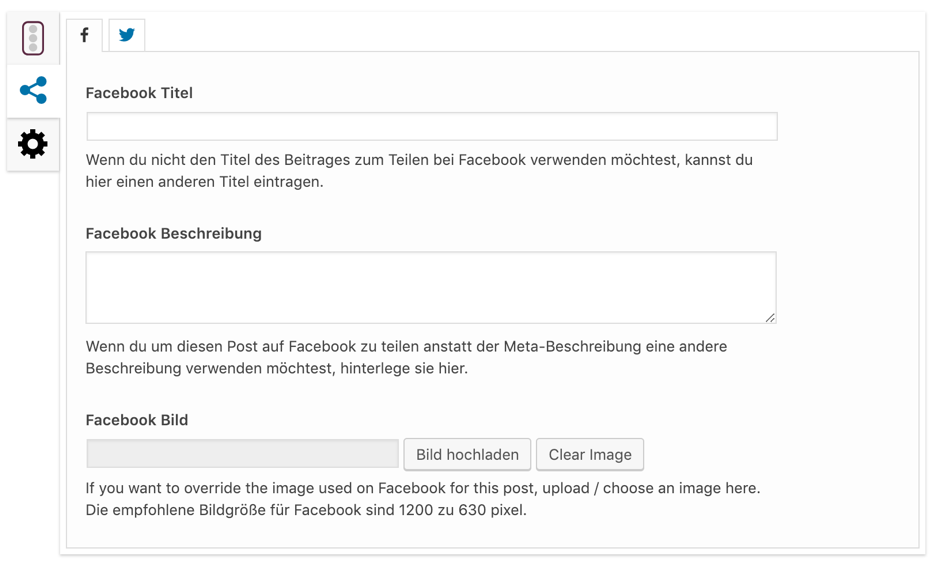Focus the Facebook Beschreibung textarea

(431, 287)
